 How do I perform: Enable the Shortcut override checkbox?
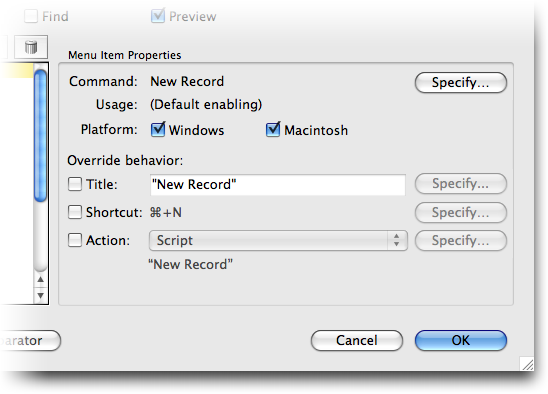coord(75,212)
